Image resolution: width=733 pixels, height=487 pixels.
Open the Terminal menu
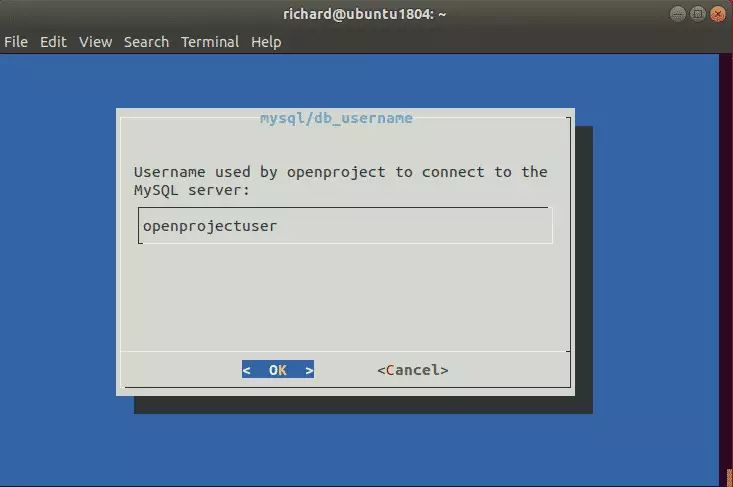tap(210, 42)
